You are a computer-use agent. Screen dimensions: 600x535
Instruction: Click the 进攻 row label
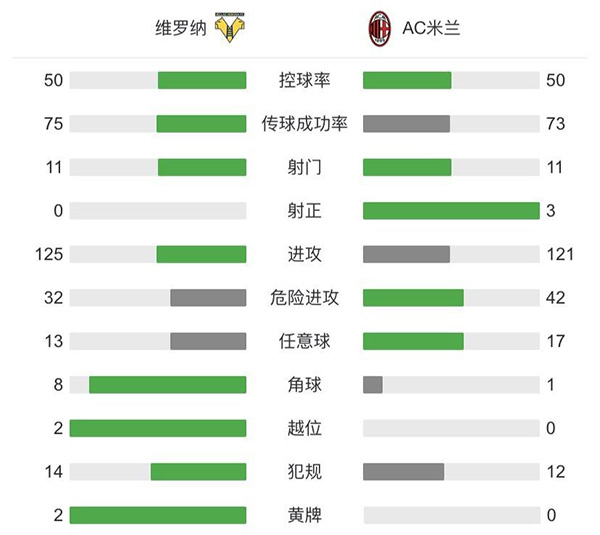(x=304, y=254)
